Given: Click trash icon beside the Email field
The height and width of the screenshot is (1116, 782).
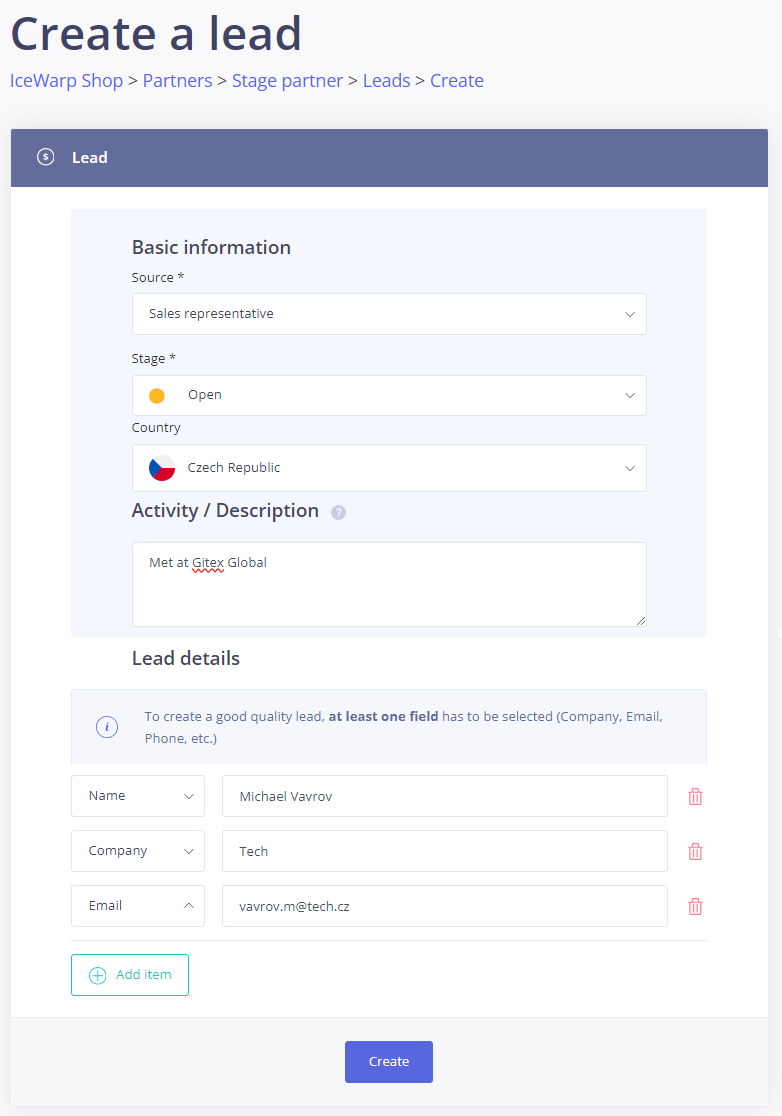Looking at the screenshot, I should click(695, 907).
